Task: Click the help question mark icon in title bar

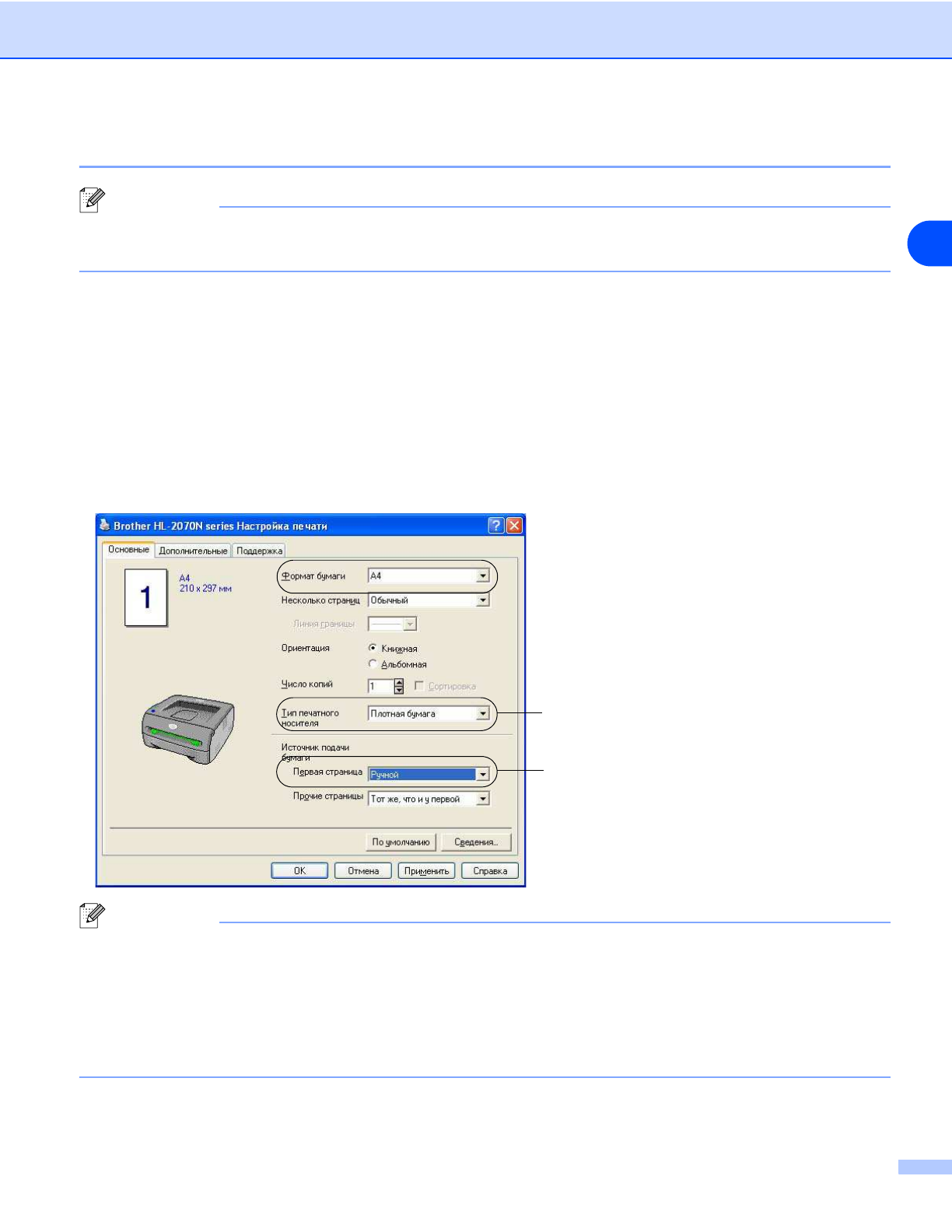Action: point(495,526)
